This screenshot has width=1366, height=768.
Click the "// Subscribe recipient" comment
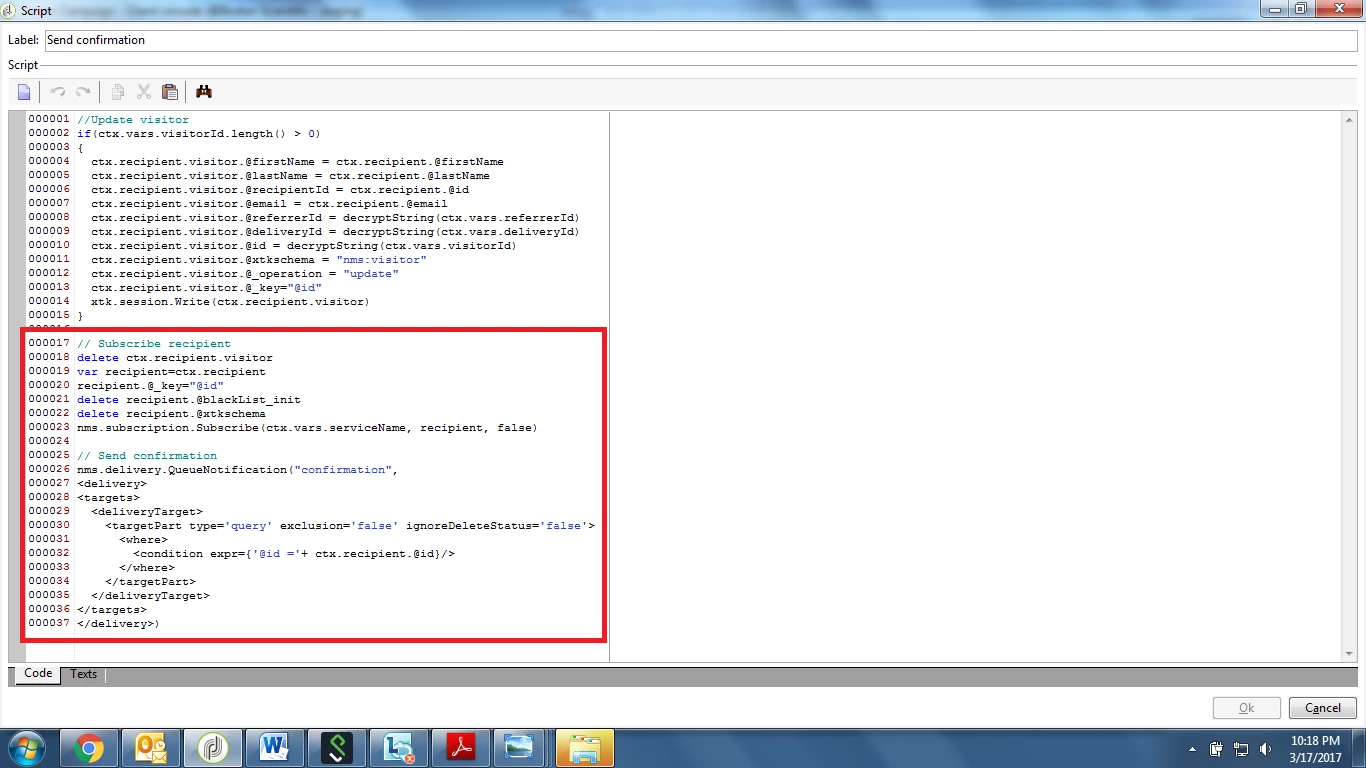[154, 344]
